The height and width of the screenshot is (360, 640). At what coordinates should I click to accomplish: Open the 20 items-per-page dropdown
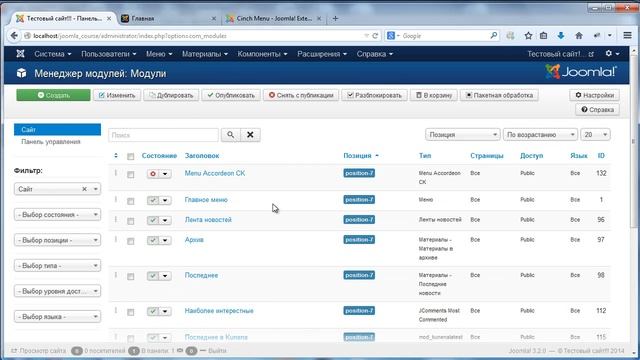(x=595, y=135)
